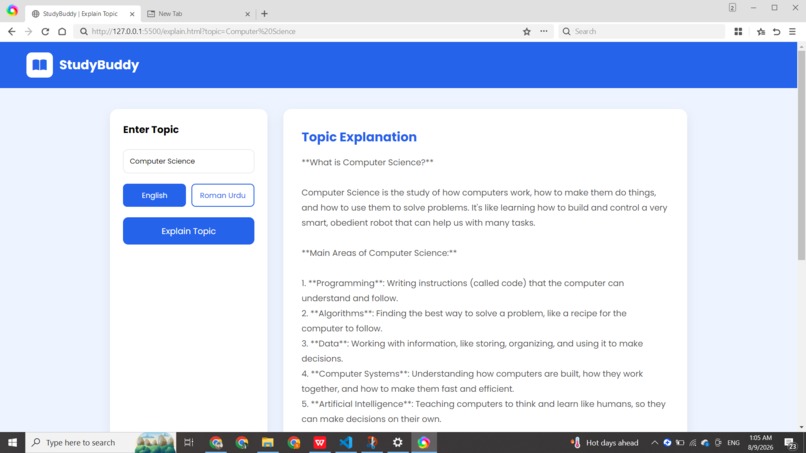The height and width of the screenshot is (453, 806).
Task: Show hidden system tray icons chevron
Action: pos(654,442)
